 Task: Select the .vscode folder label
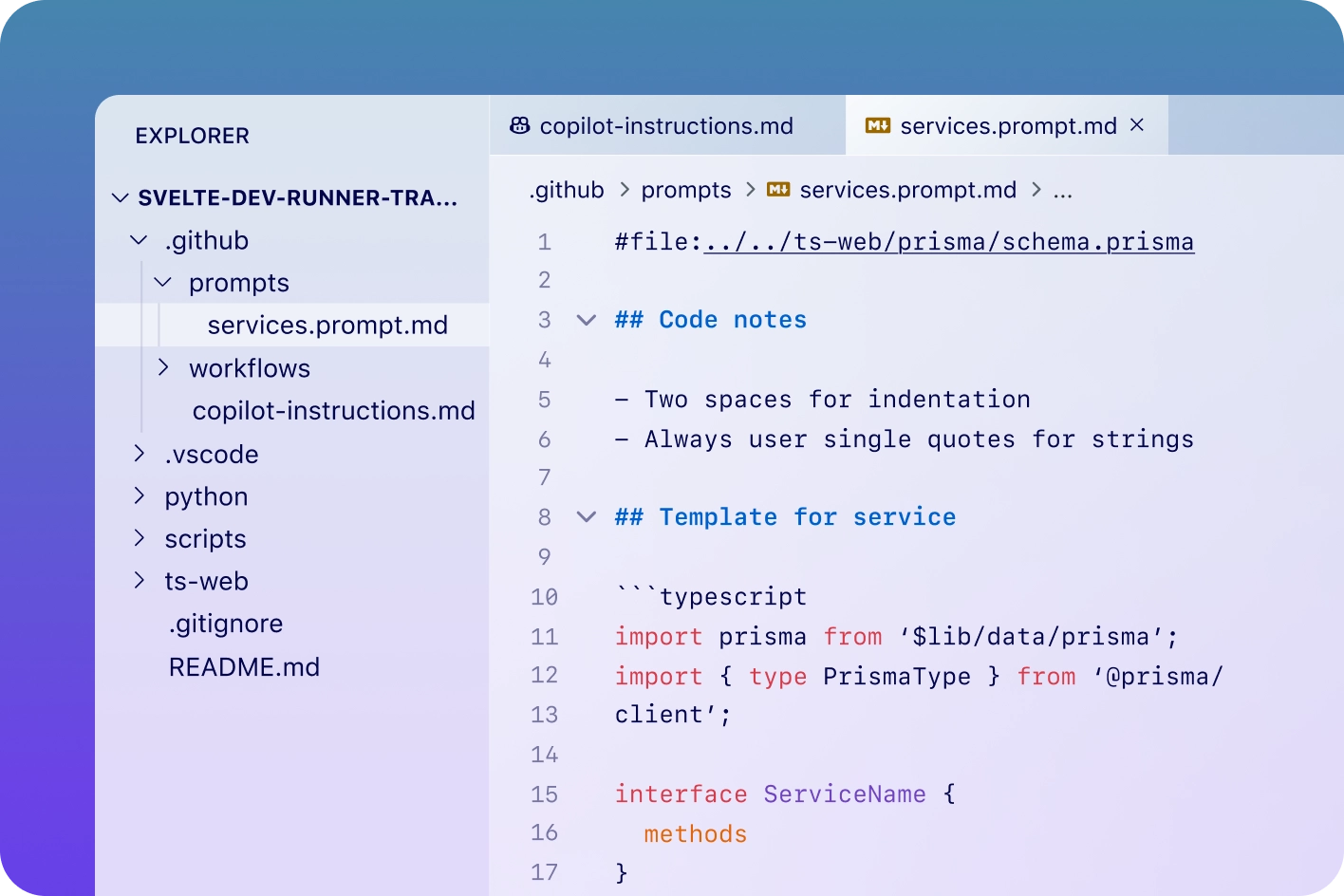tap(211, 454)
